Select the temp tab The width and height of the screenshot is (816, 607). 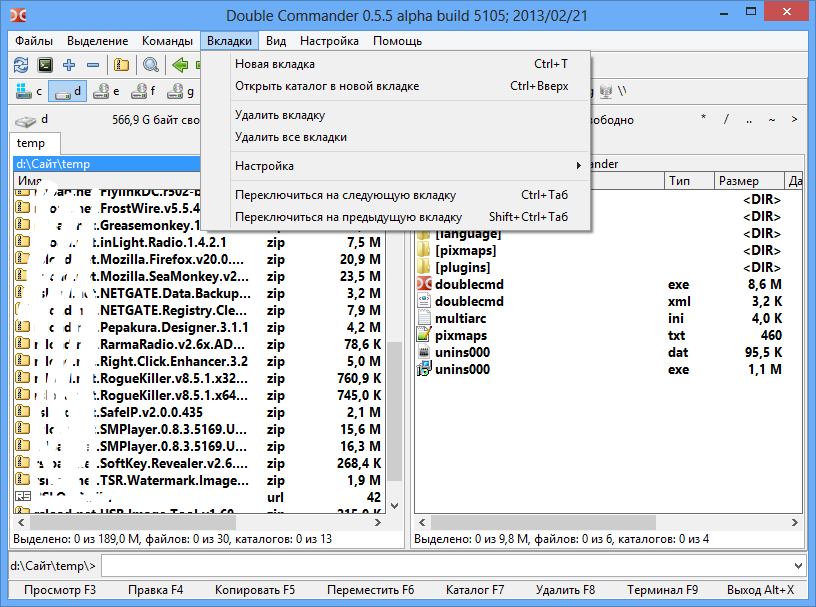point(34,143)
